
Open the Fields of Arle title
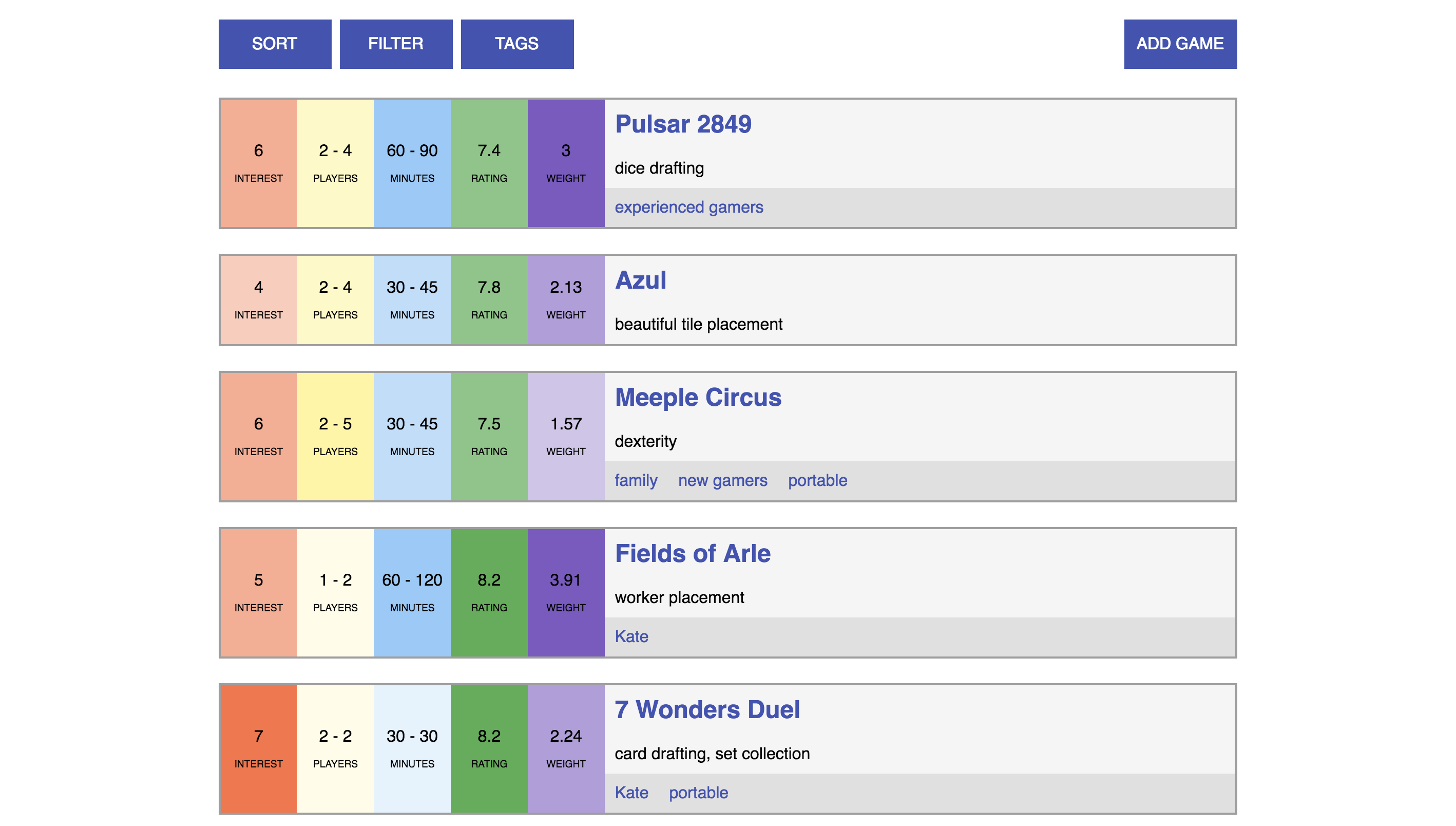coord(692,553)
